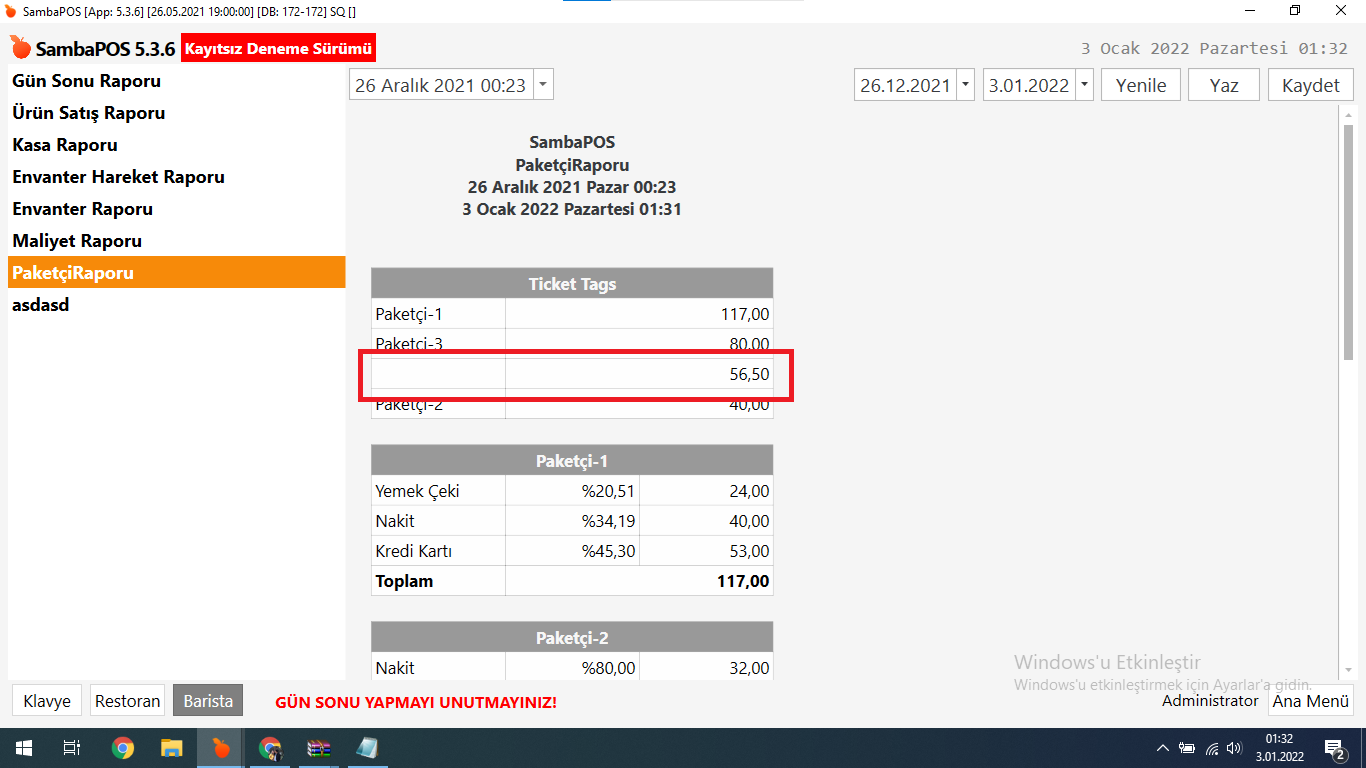Click the scrollbar down arrow

1348,671
